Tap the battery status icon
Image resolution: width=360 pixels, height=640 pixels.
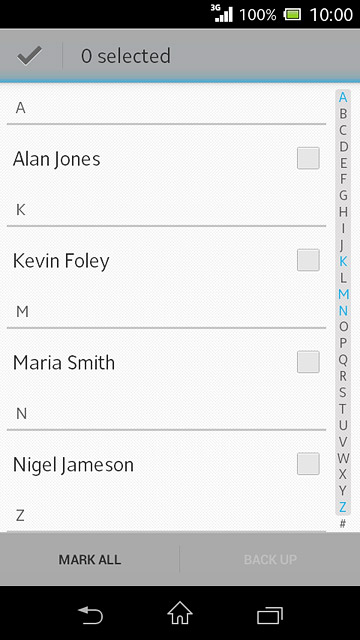click(x=292, y=15)
